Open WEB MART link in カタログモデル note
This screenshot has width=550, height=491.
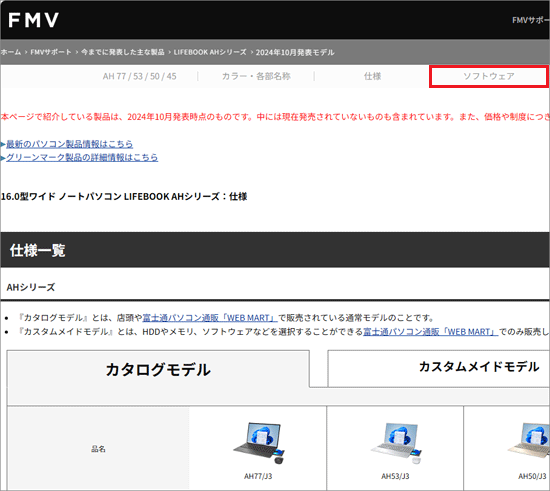(x=210, y=318)
